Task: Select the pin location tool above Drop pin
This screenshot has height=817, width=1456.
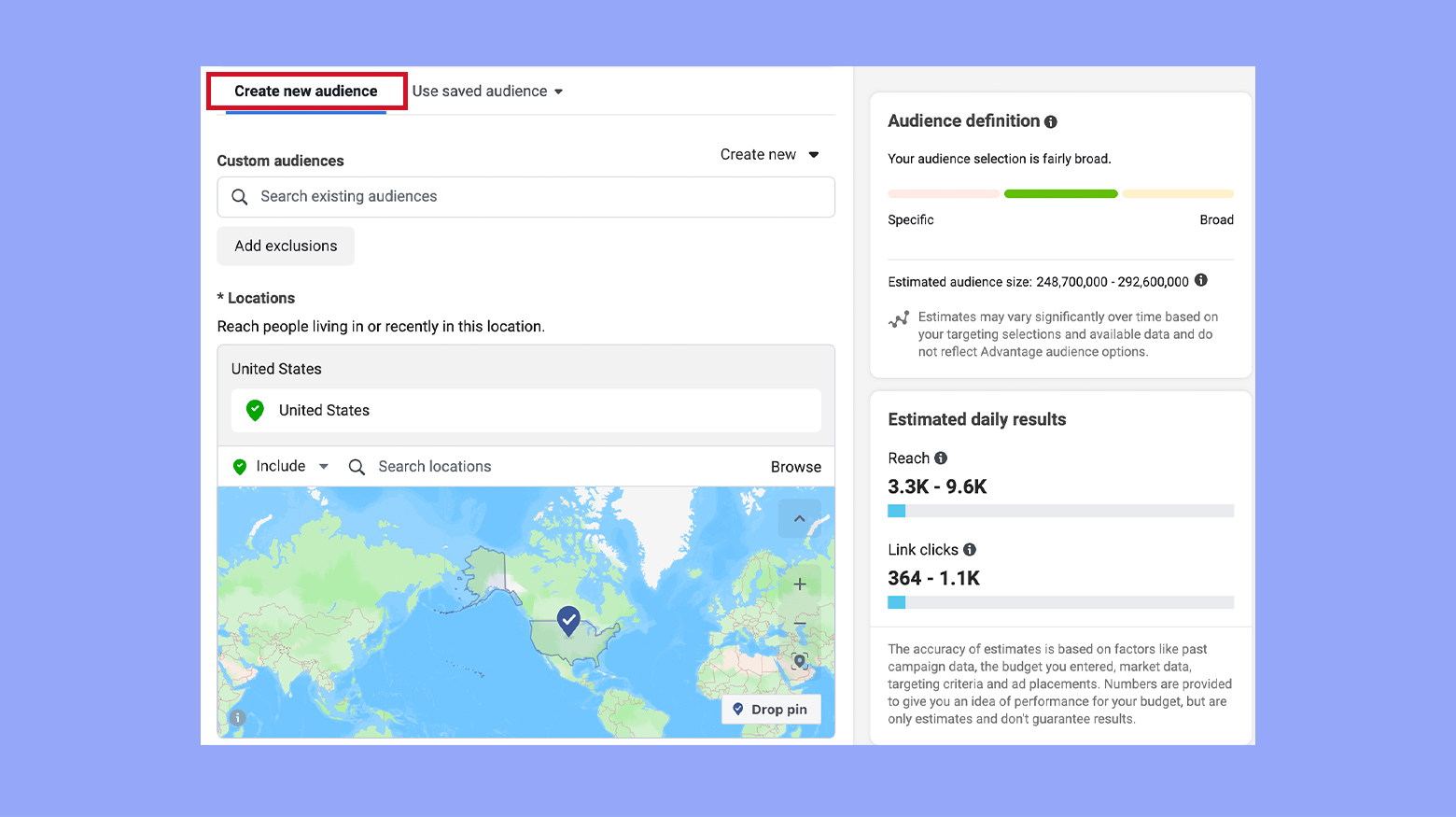Action: click(799, 661)
